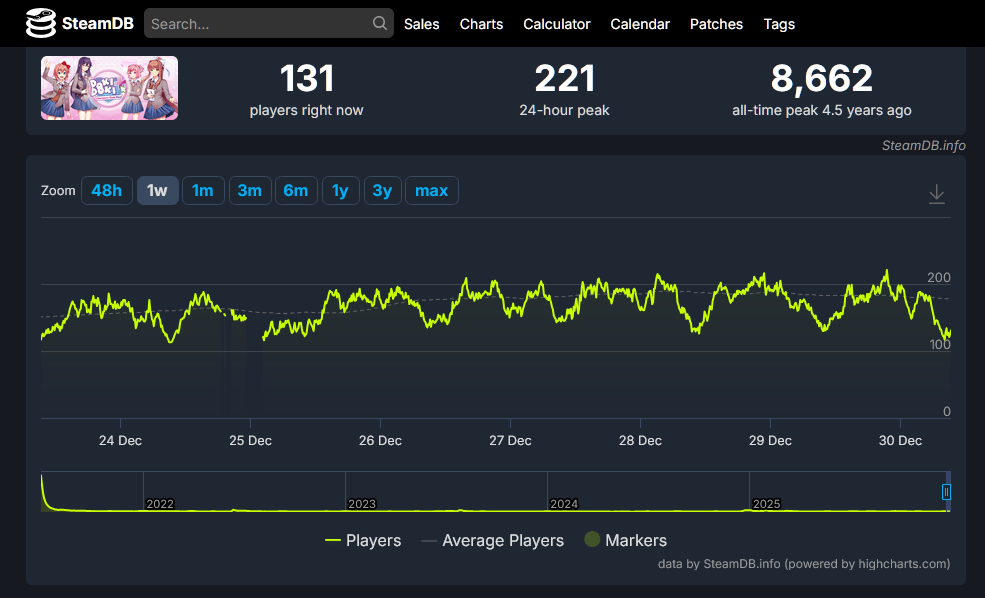This screenshot has width=985, height=598.
Task: Toggle the Players series legend
Action: tap(363, 540)
